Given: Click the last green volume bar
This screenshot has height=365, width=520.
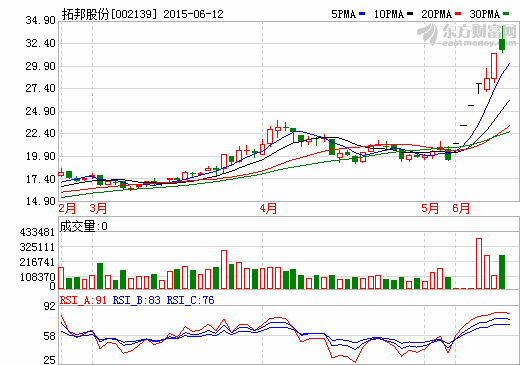Looking at the screenshot, I should click(502, 272).
